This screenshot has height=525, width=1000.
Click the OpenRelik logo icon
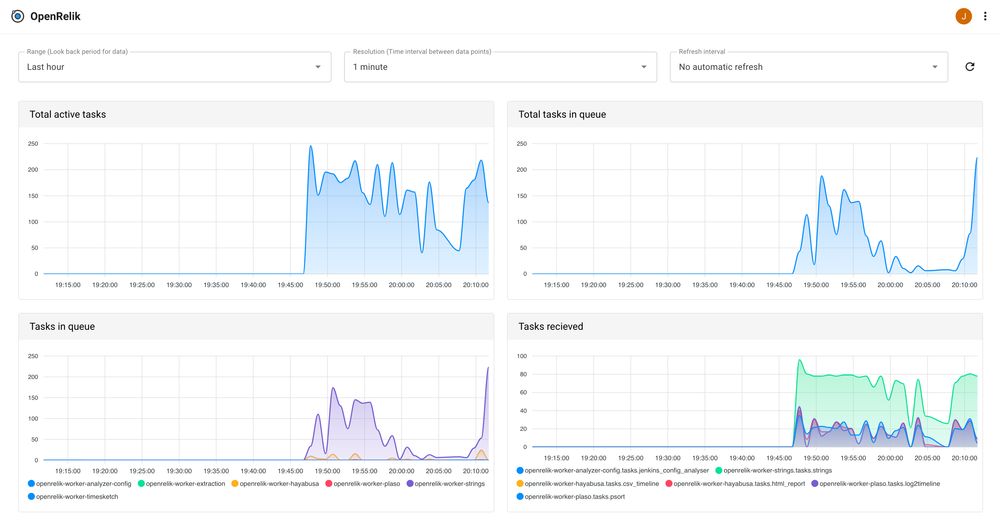pos(18,17)
